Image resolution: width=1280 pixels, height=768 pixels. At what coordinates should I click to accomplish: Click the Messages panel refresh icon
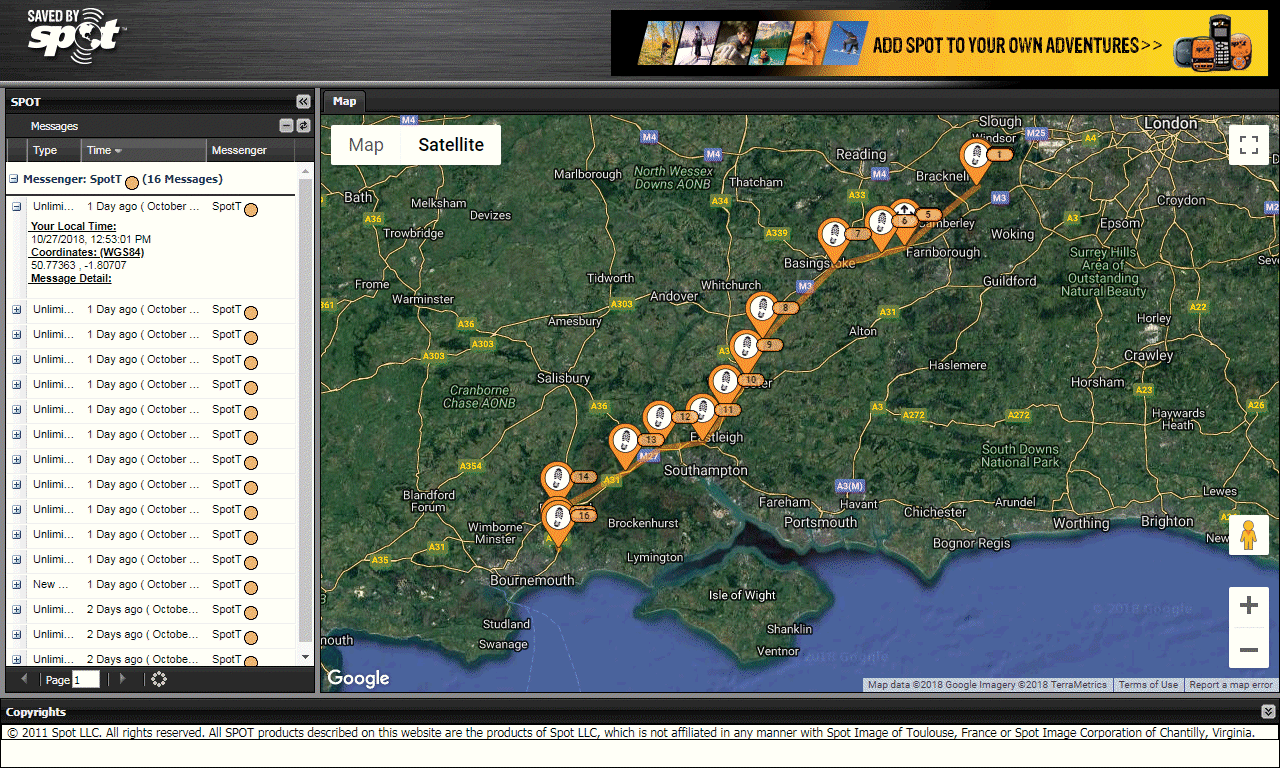point(303,126)
